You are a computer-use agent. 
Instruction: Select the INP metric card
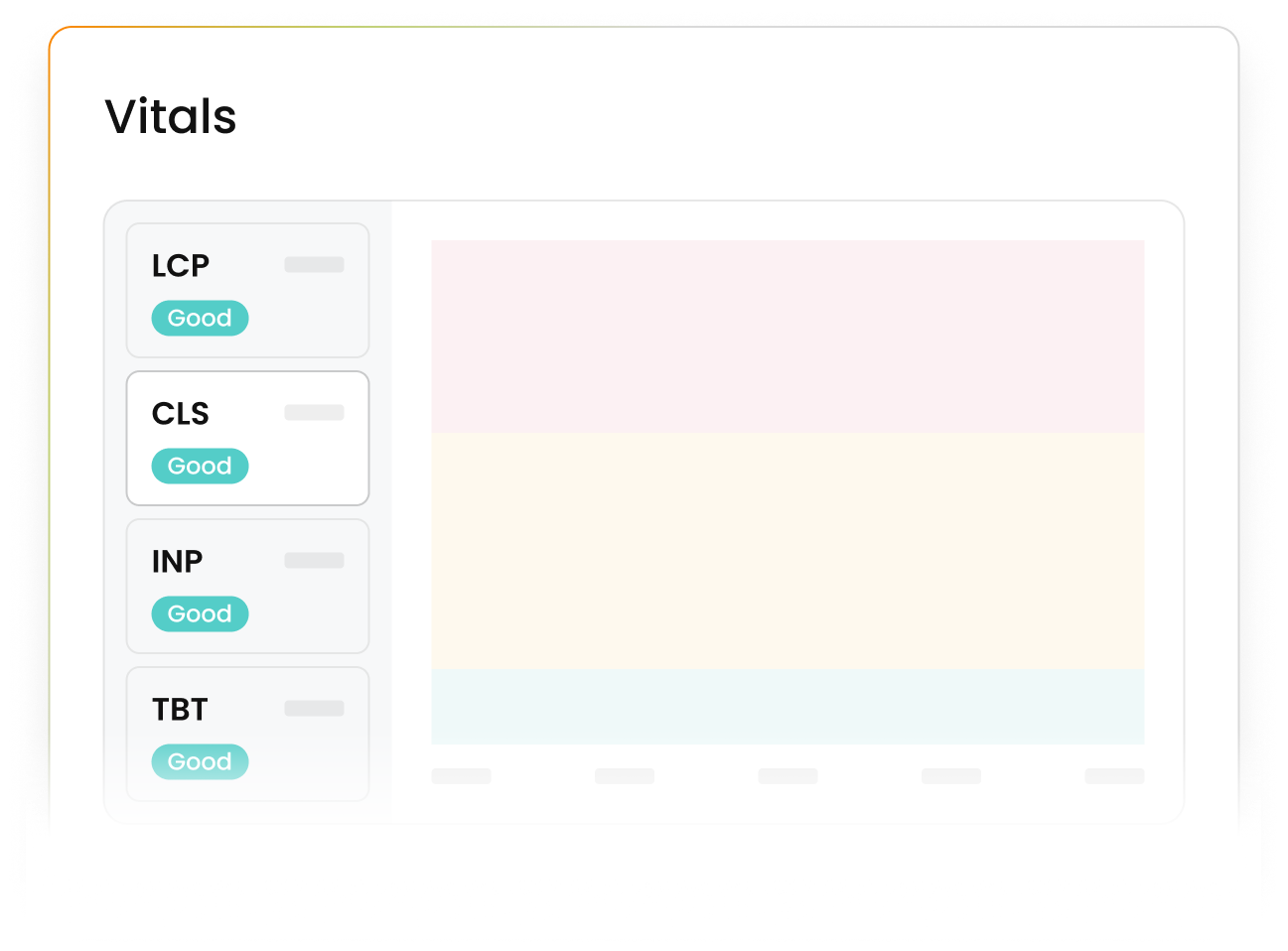[246, 585]
